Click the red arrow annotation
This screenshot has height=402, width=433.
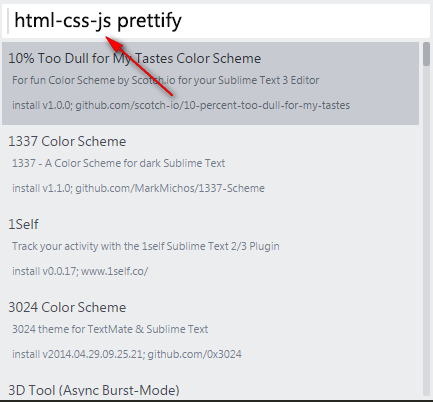pyautogui.click(x=139, y=65)
